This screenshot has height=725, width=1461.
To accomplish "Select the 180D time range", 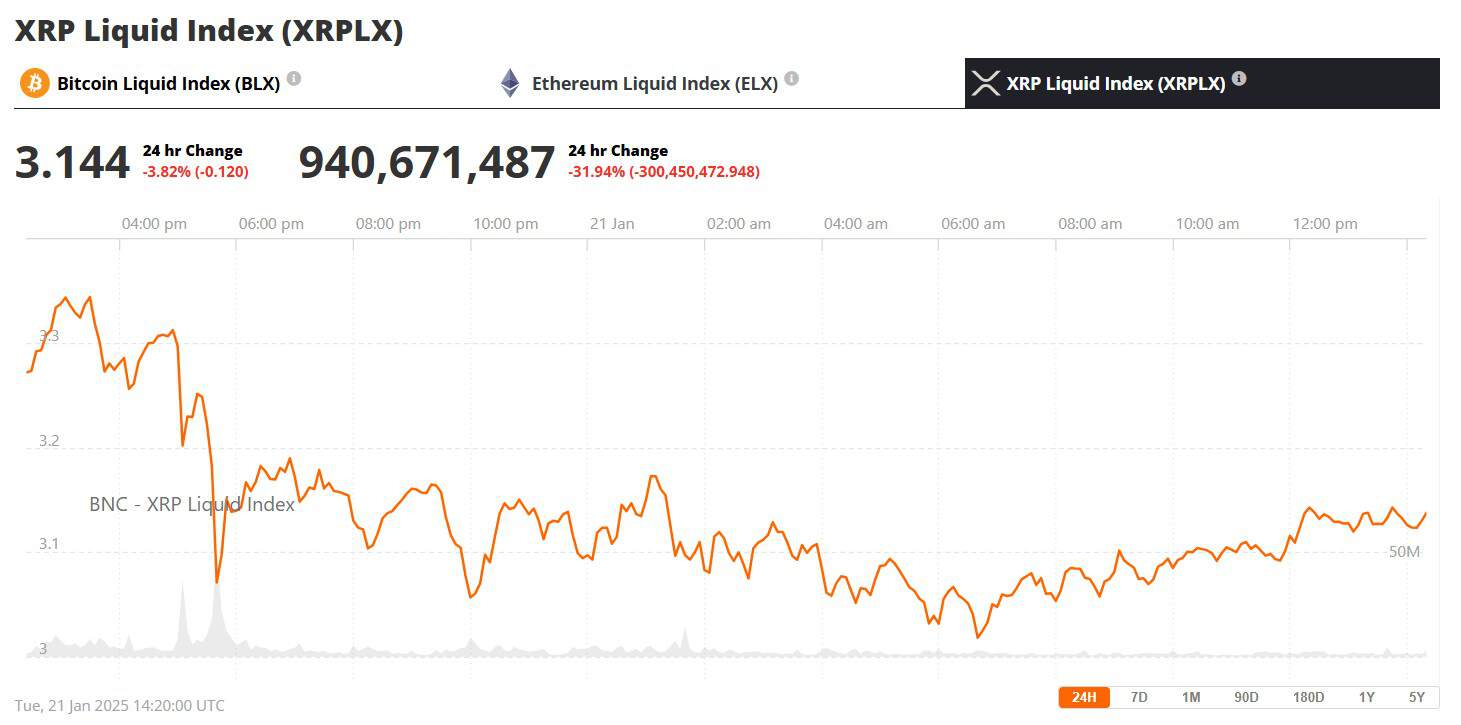I will 1308,697.
